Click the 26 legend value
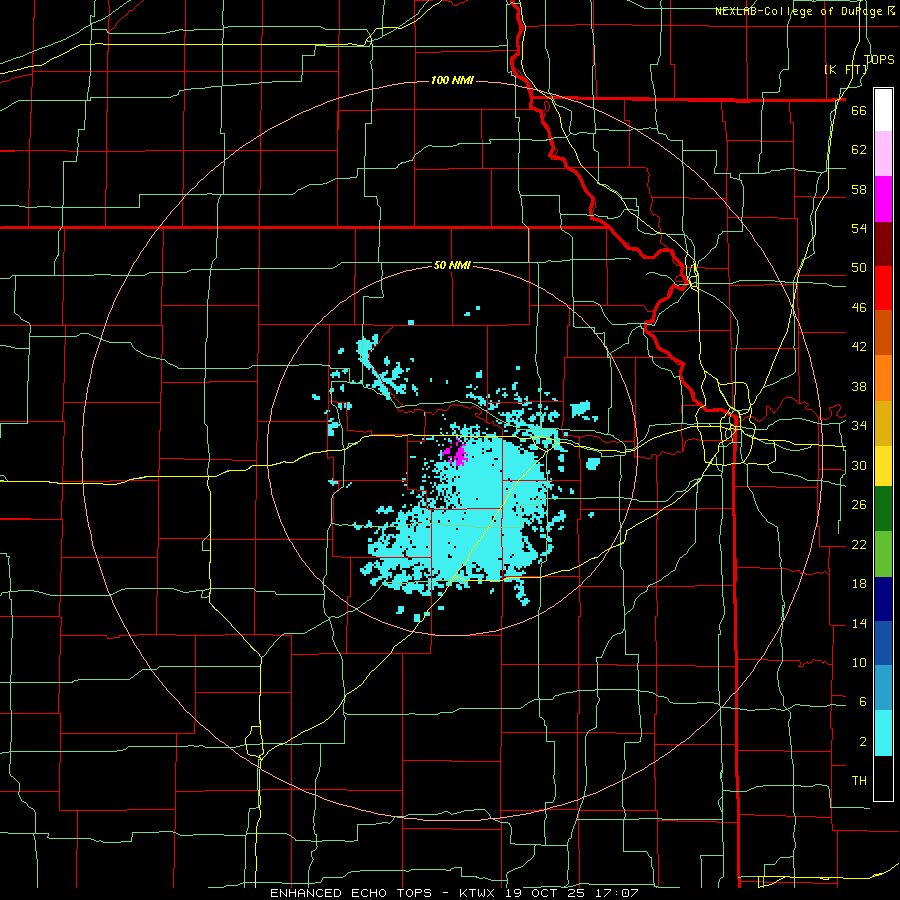The image size is (900, 900). tap(859, 505)
